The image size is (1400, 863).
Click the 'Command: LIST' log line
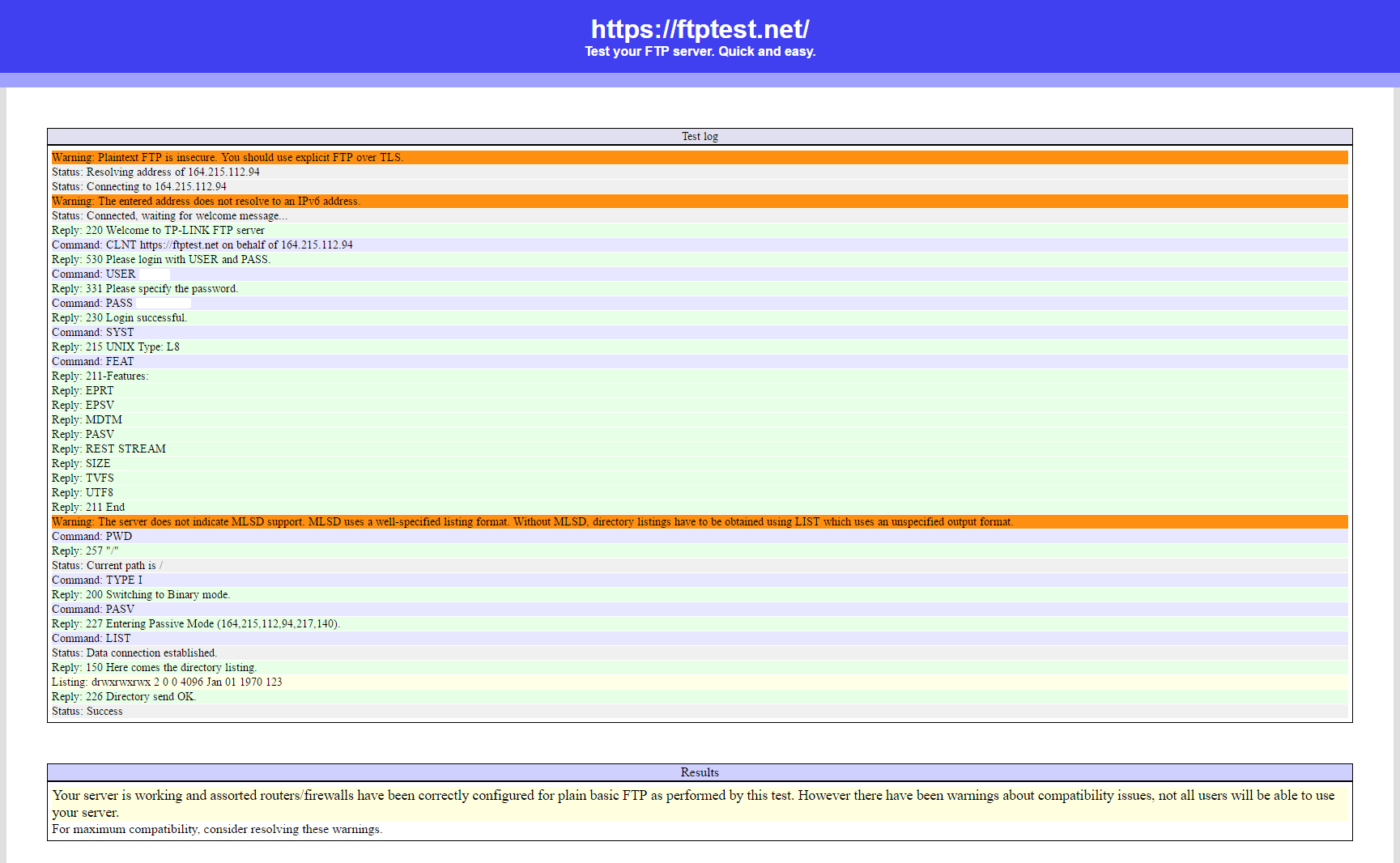pos(91,639)
